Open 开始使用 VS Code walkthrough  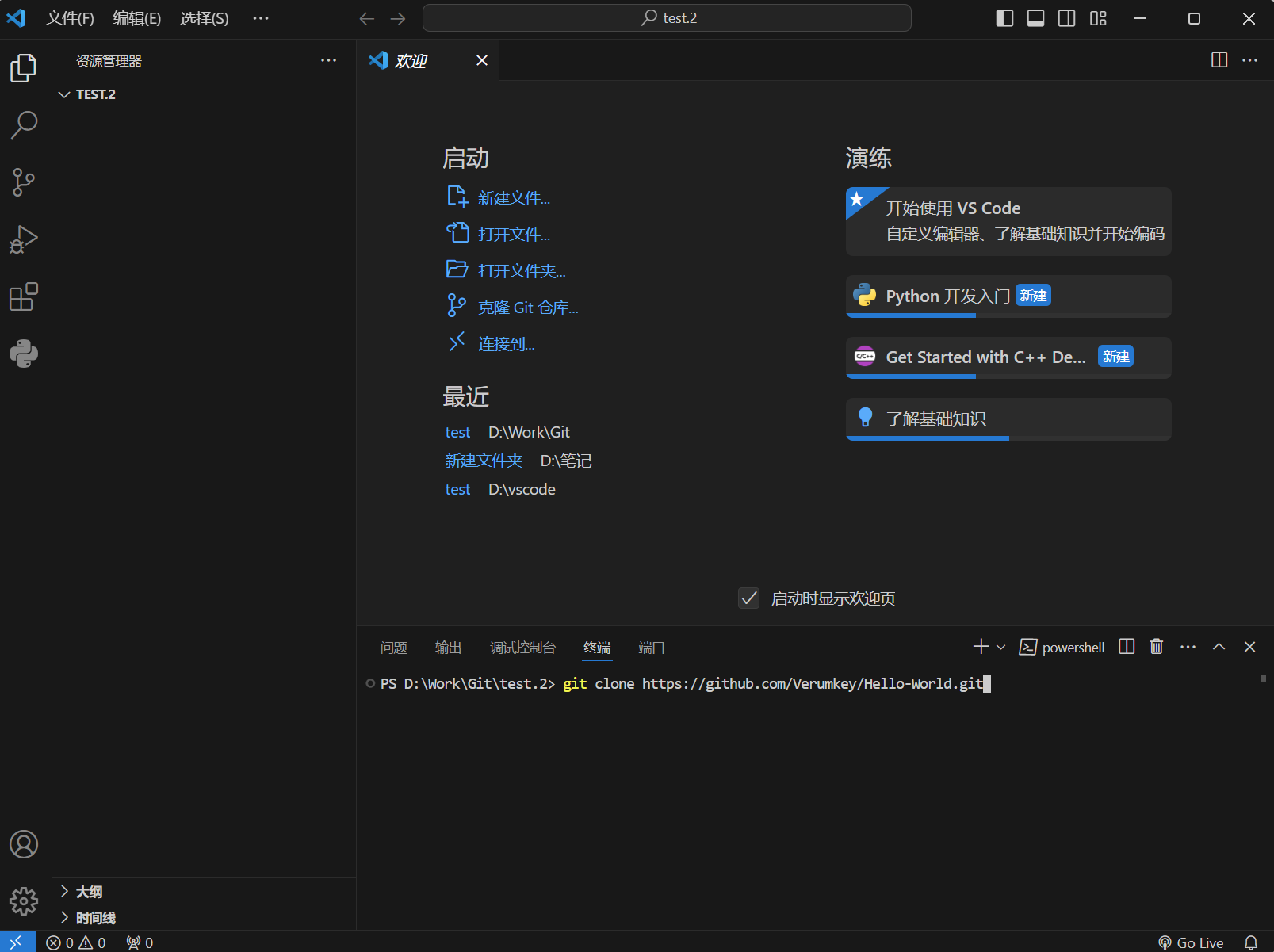(x=1008, y=221)
